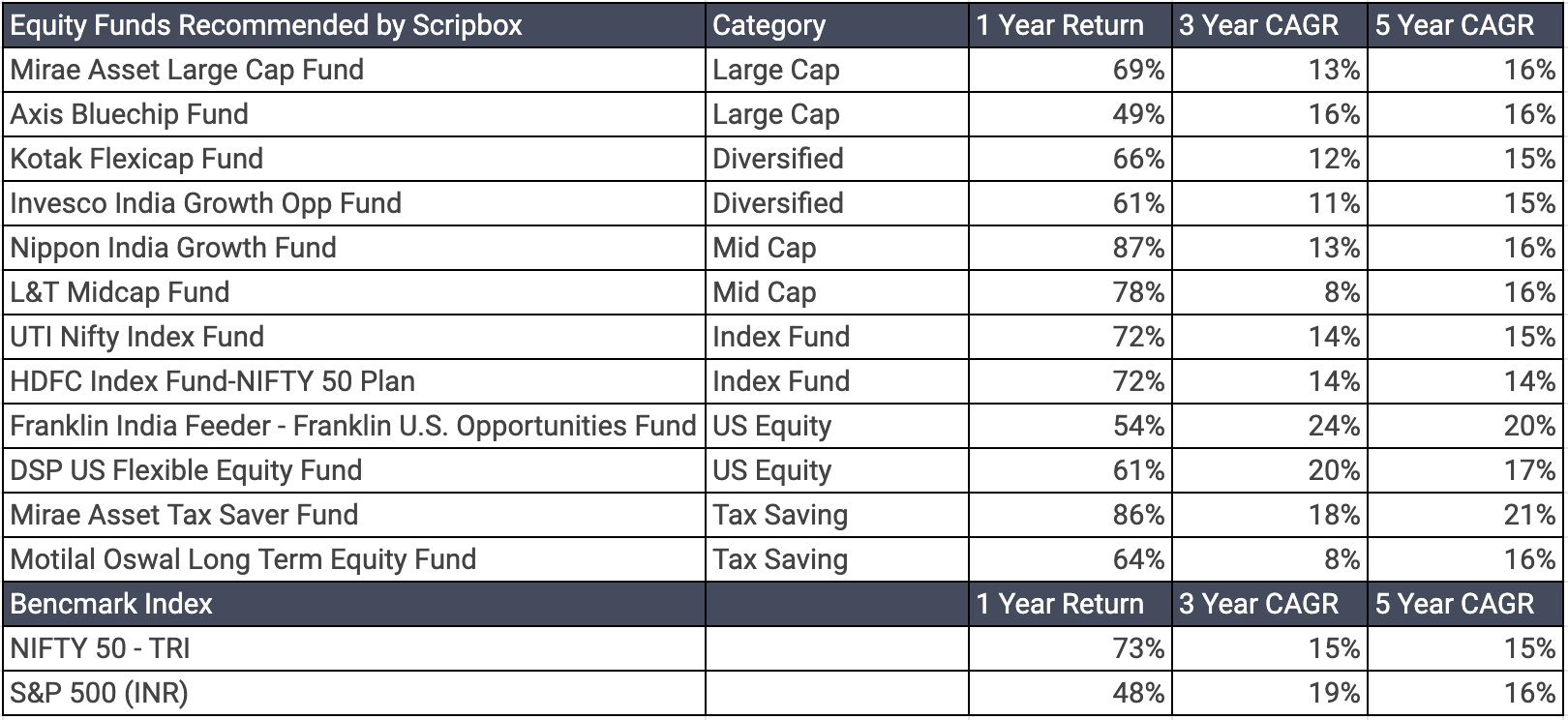Select Motilal Oswal Long Term Equity Fund

[243, 559]
